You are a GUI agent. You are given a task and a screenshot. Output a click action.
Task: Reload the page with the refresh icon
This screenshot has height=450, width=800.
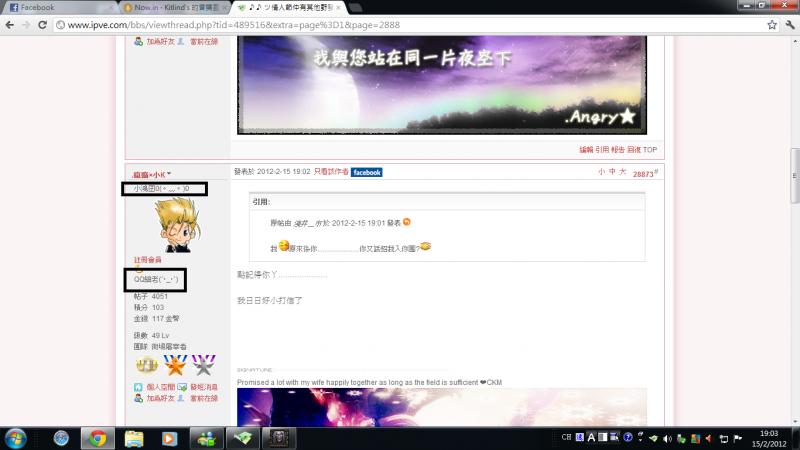click(x=42, y=24)
